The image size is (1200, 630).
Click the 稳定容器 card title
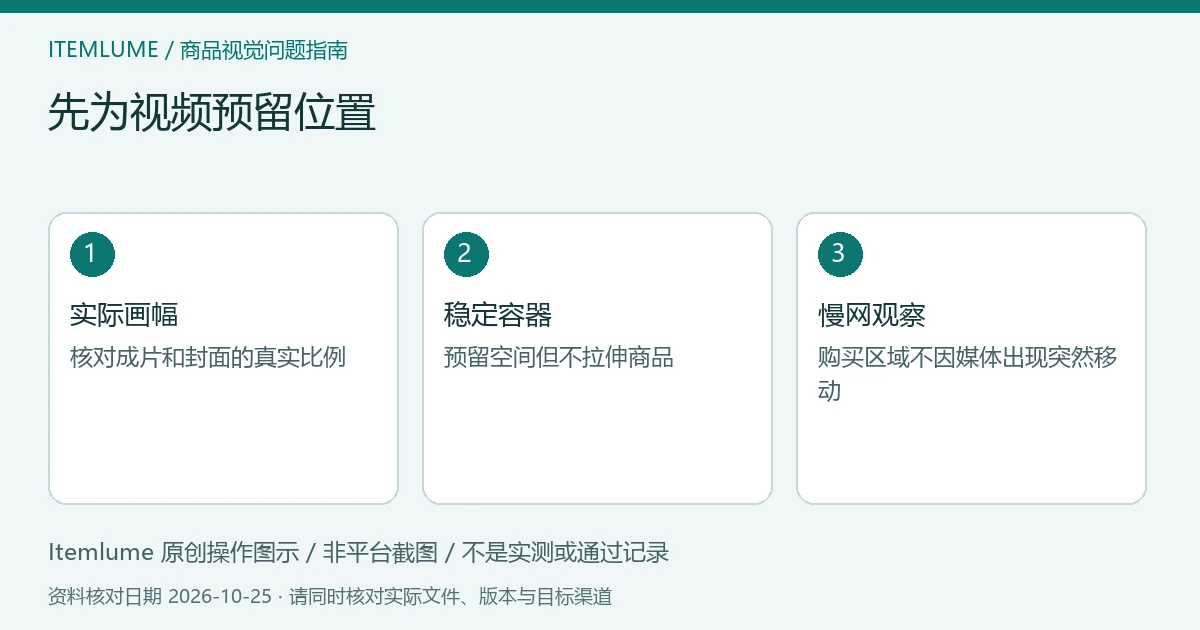(498, 316)
